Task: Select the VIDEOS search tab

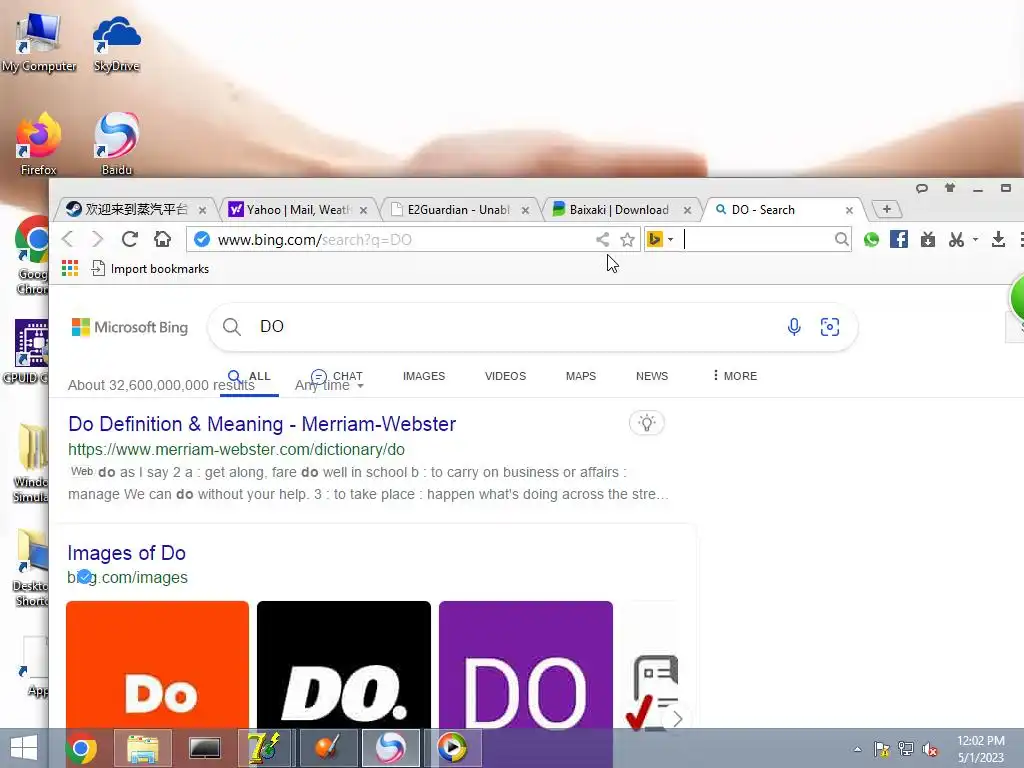Action: pyautogui.click(x=505, y=376)
